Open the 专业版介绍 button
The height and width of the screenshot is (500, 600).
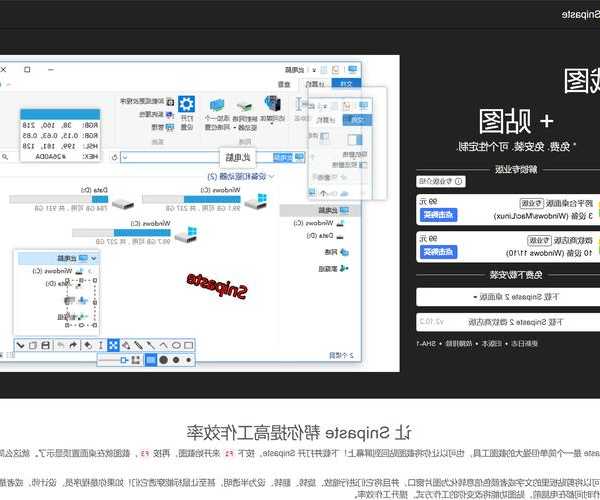point(441,181)
